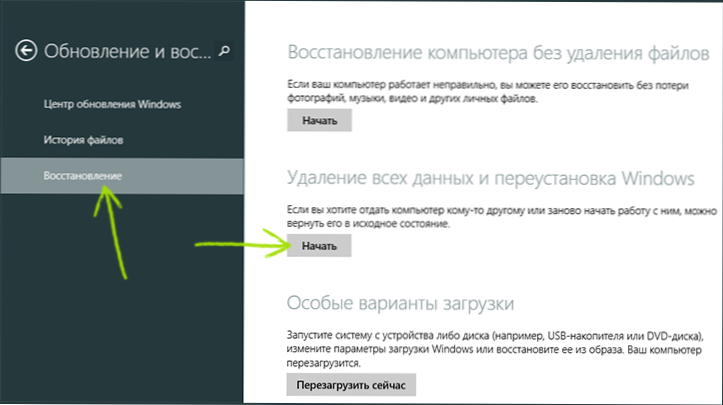This screenshot has height=405, width=723.
Task: Click paragraph starting Запустите систему с устройства
Action: point(494,349)
